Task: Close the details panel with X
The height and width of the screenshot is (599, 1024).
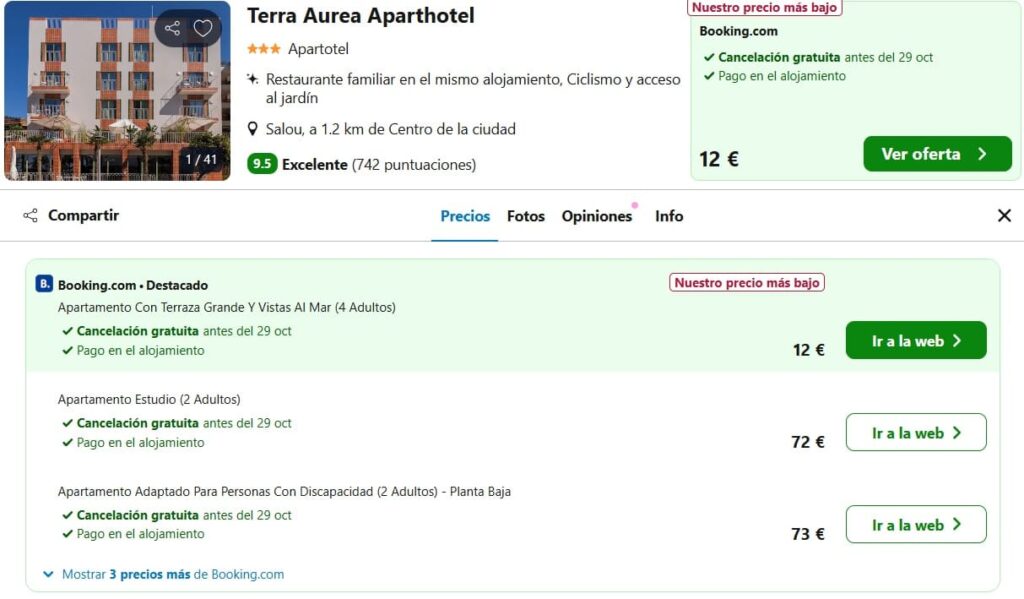Action: (1004, 216)
